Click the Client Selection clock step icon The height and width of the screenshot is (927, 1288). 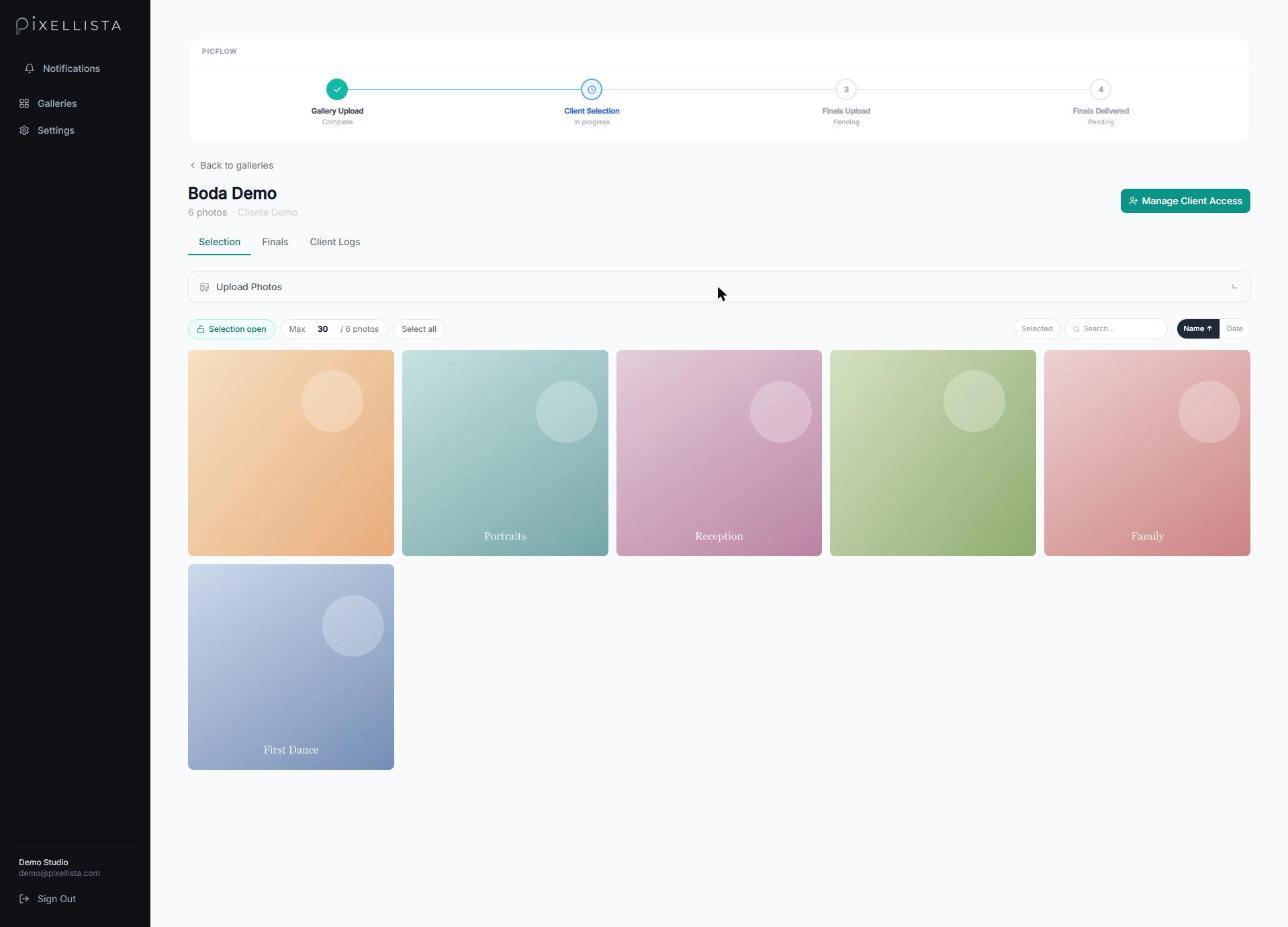(591, 89)
